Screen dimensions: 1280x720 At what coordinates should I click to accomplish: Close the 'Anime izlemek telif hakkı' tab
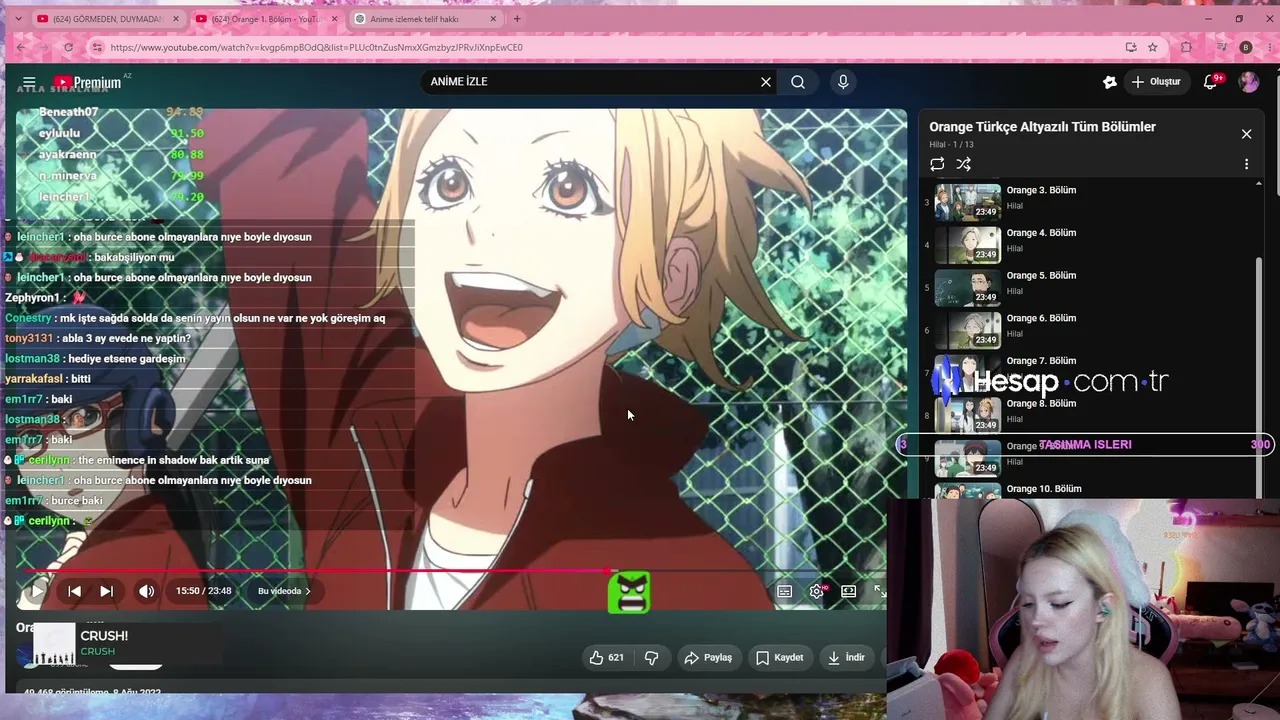click(494, 19)
